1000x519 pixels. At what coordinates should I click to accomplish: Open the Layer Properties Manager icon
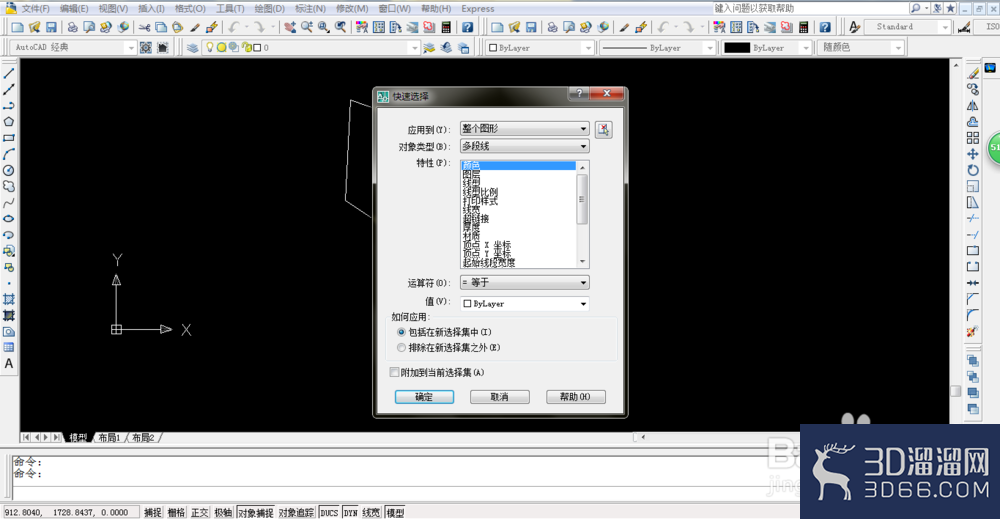tap(192, 48)
